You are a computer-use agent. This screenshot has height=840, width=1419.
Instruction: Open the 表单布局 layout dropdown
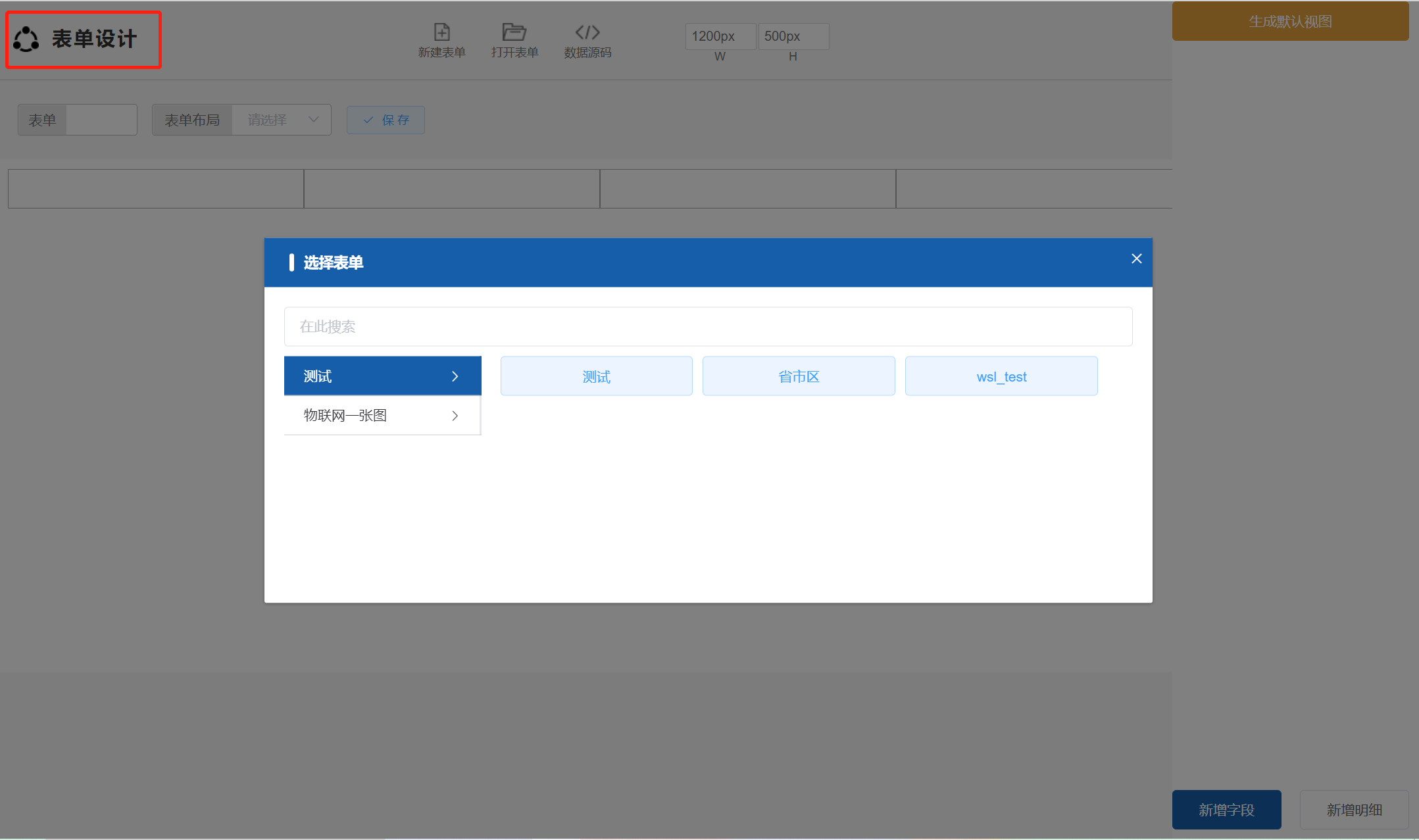282,120
